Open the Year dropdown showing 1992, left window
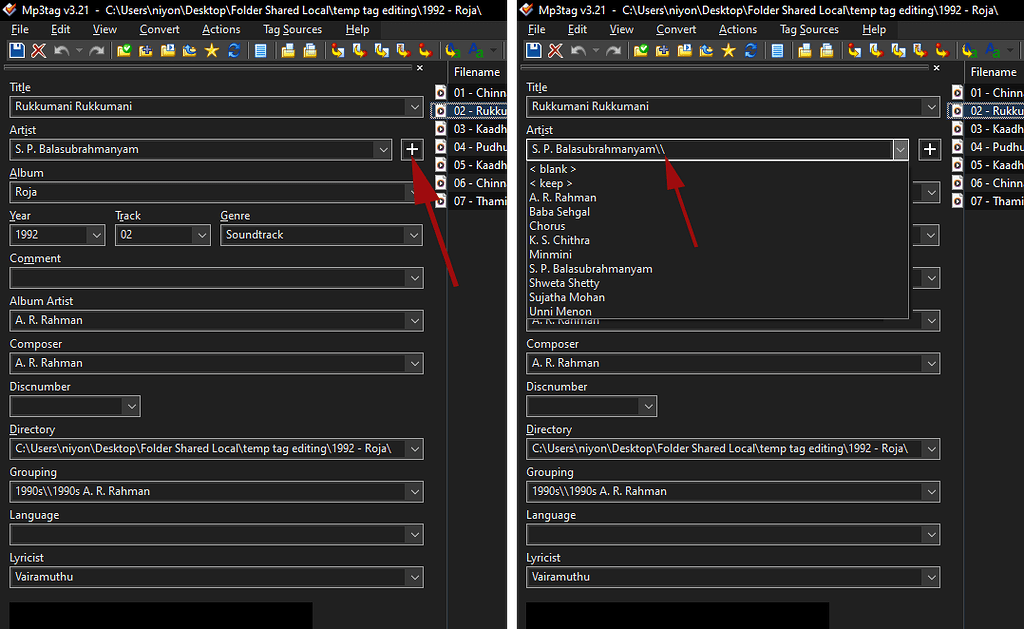Screen dimensions: 1024x629 click(97, 235)
